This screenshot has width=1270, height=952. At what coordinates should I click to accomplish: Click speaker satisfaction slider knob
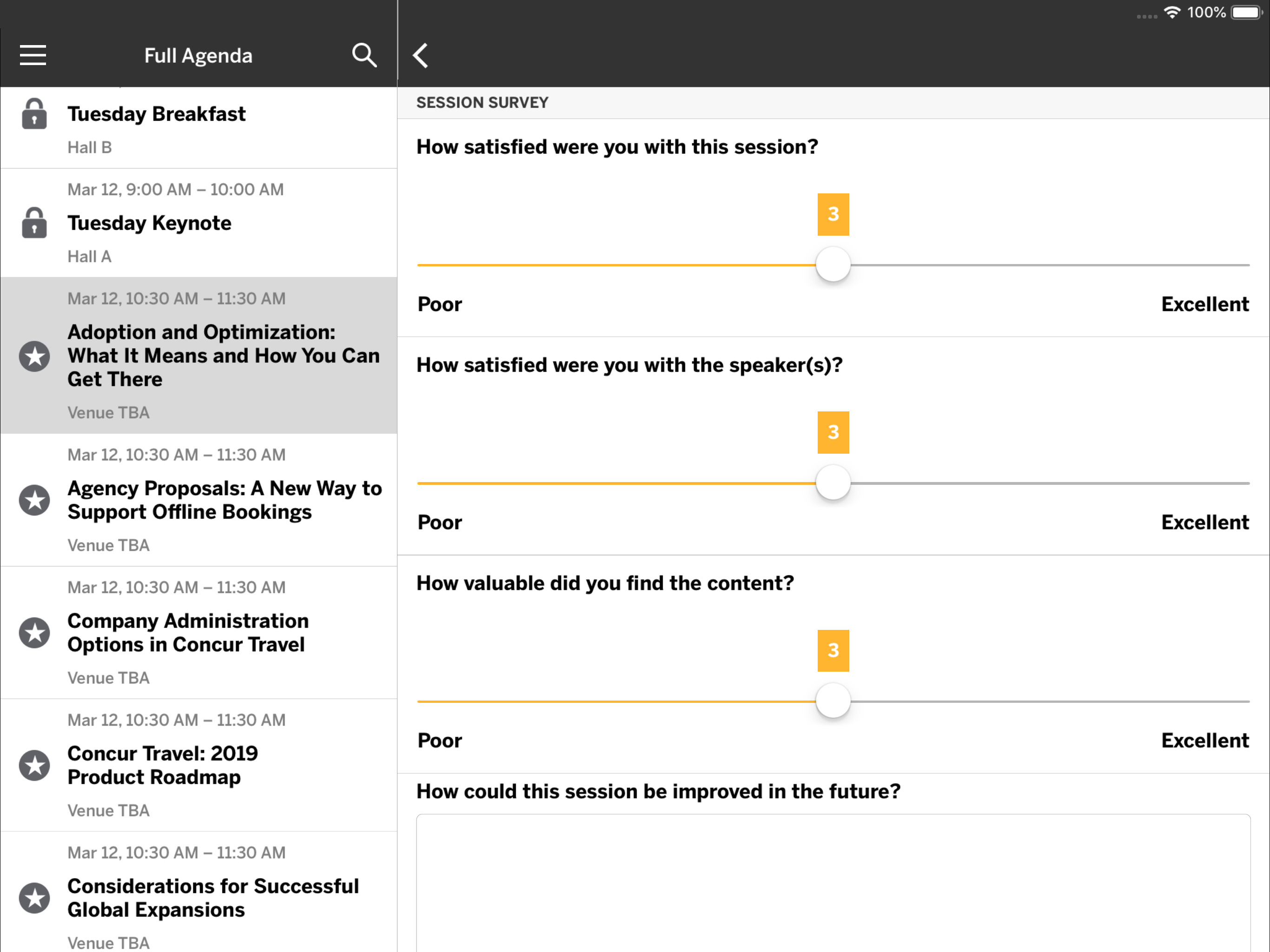(833, 483)
